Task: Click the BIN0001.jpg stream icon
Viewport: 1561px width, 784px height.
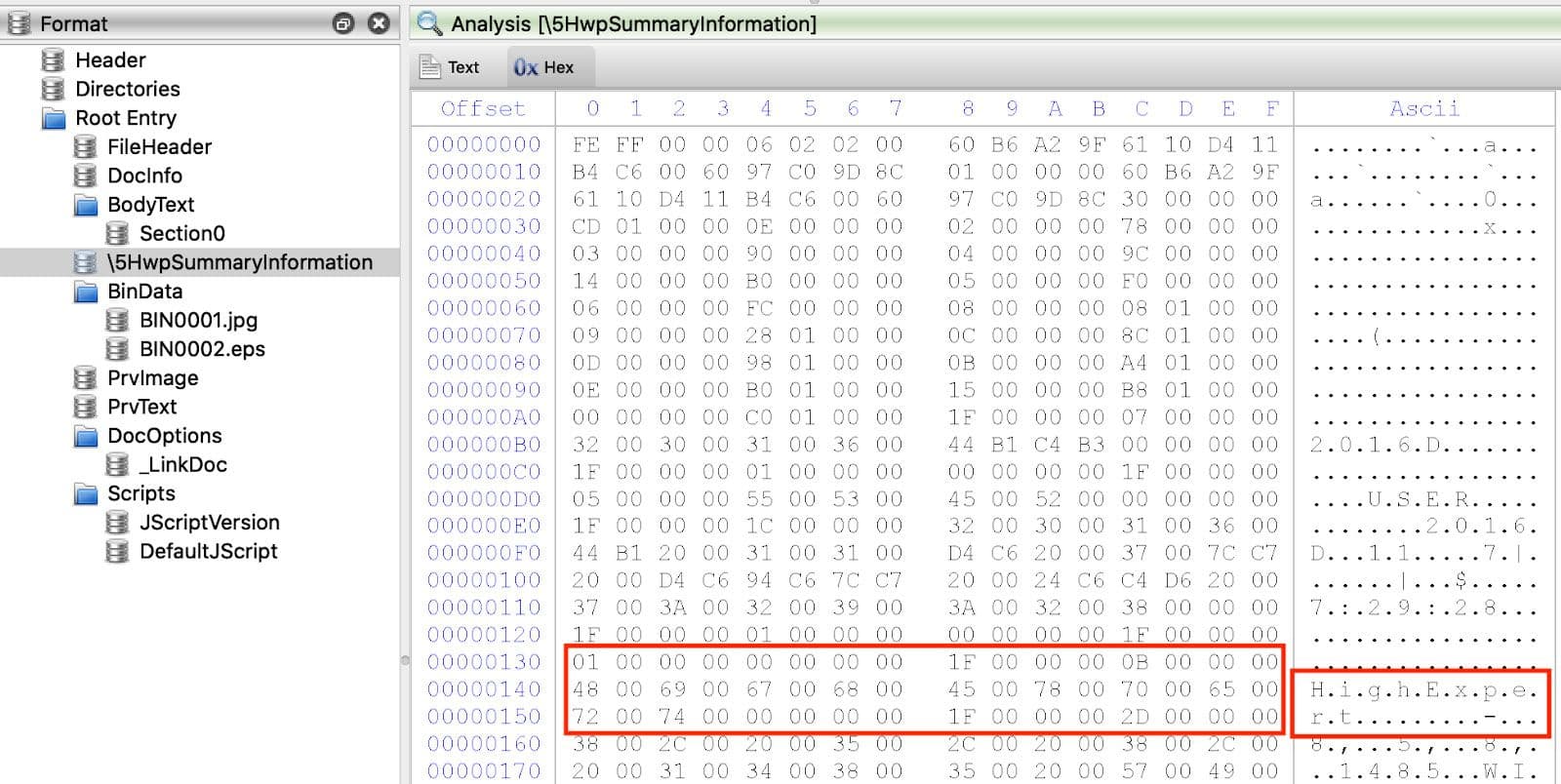Action: [x=117, y=321]
